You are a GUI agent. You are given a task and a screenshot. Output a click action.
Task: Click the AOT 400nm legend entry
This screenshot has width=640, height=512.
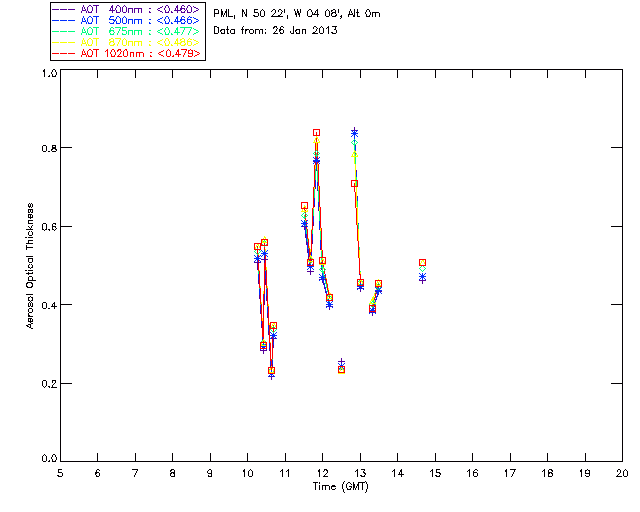pos(127,9)
